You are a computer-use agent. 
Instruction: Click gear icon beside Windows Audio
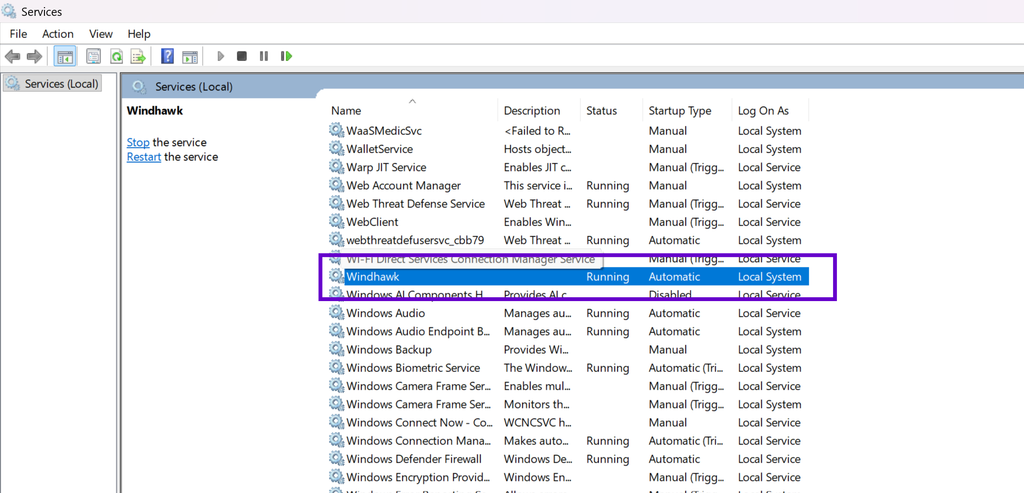[336, 313]
